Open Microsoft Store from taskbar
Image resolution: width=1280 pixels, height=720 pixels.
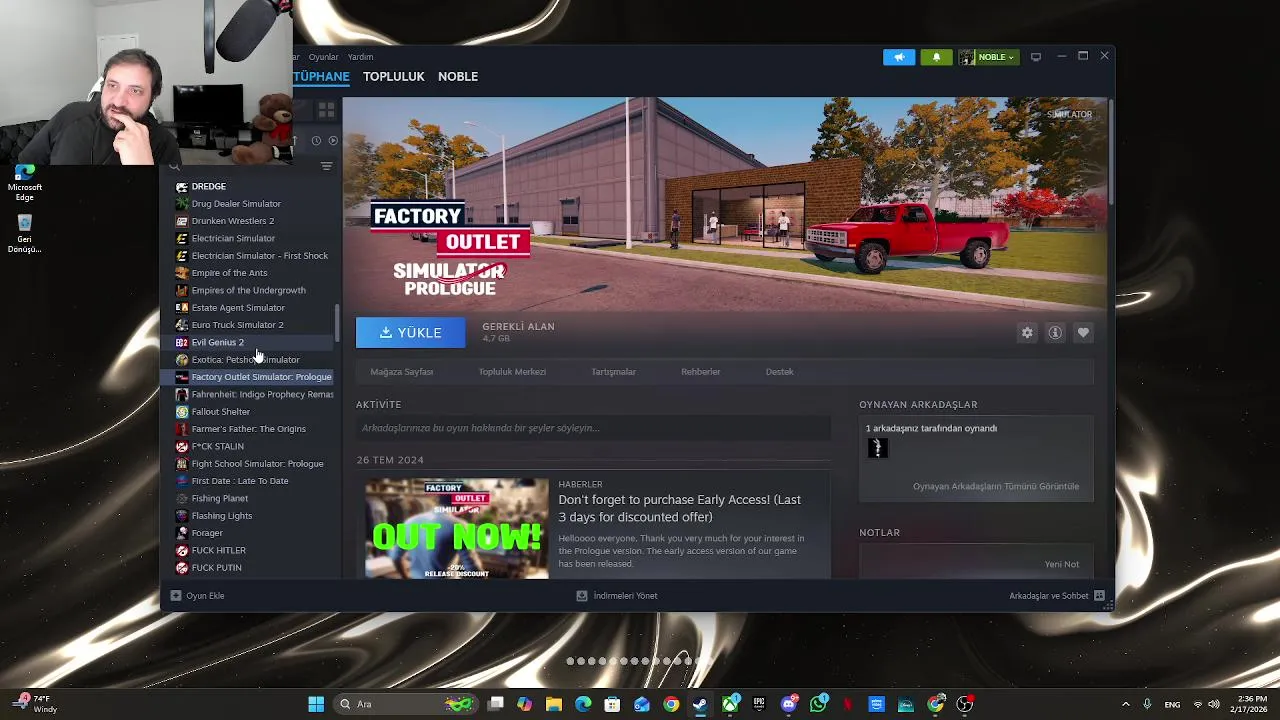[x=612, y=704]
